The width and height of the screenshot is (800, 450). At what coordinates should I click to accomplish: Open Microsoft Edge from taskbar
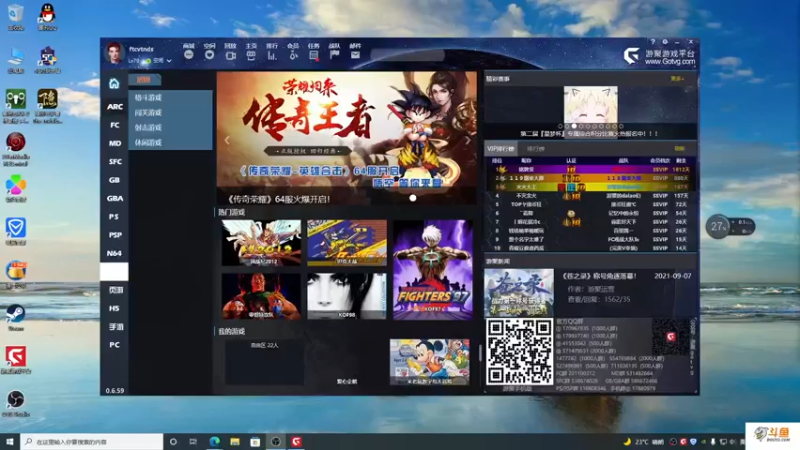pos(214,442)
